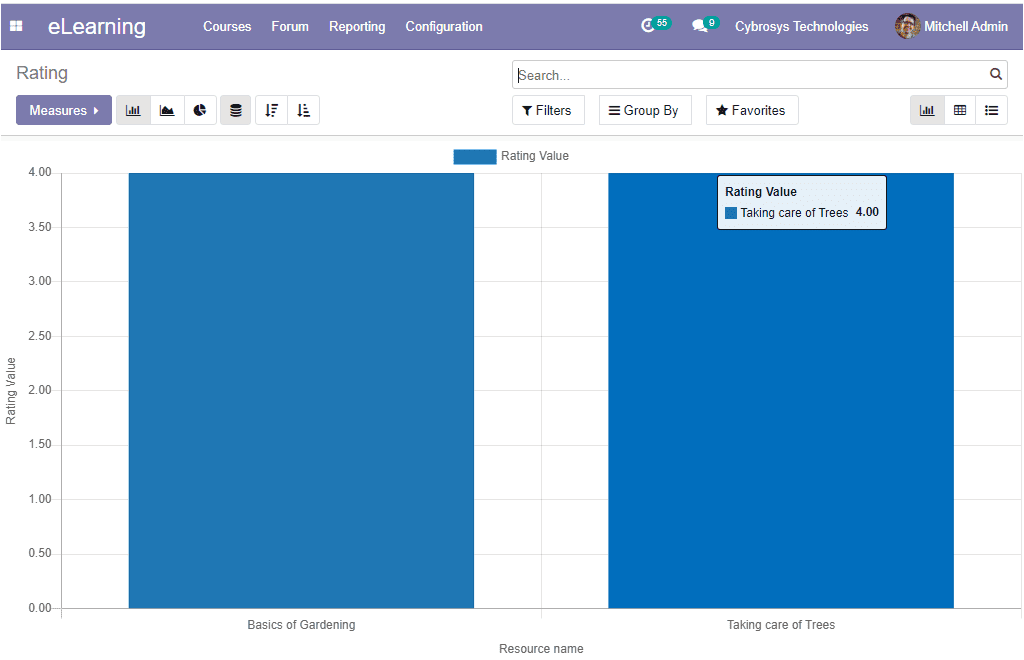The image size is (1024, 660).
Task: Open activities clock notifications
Action: 647,25
